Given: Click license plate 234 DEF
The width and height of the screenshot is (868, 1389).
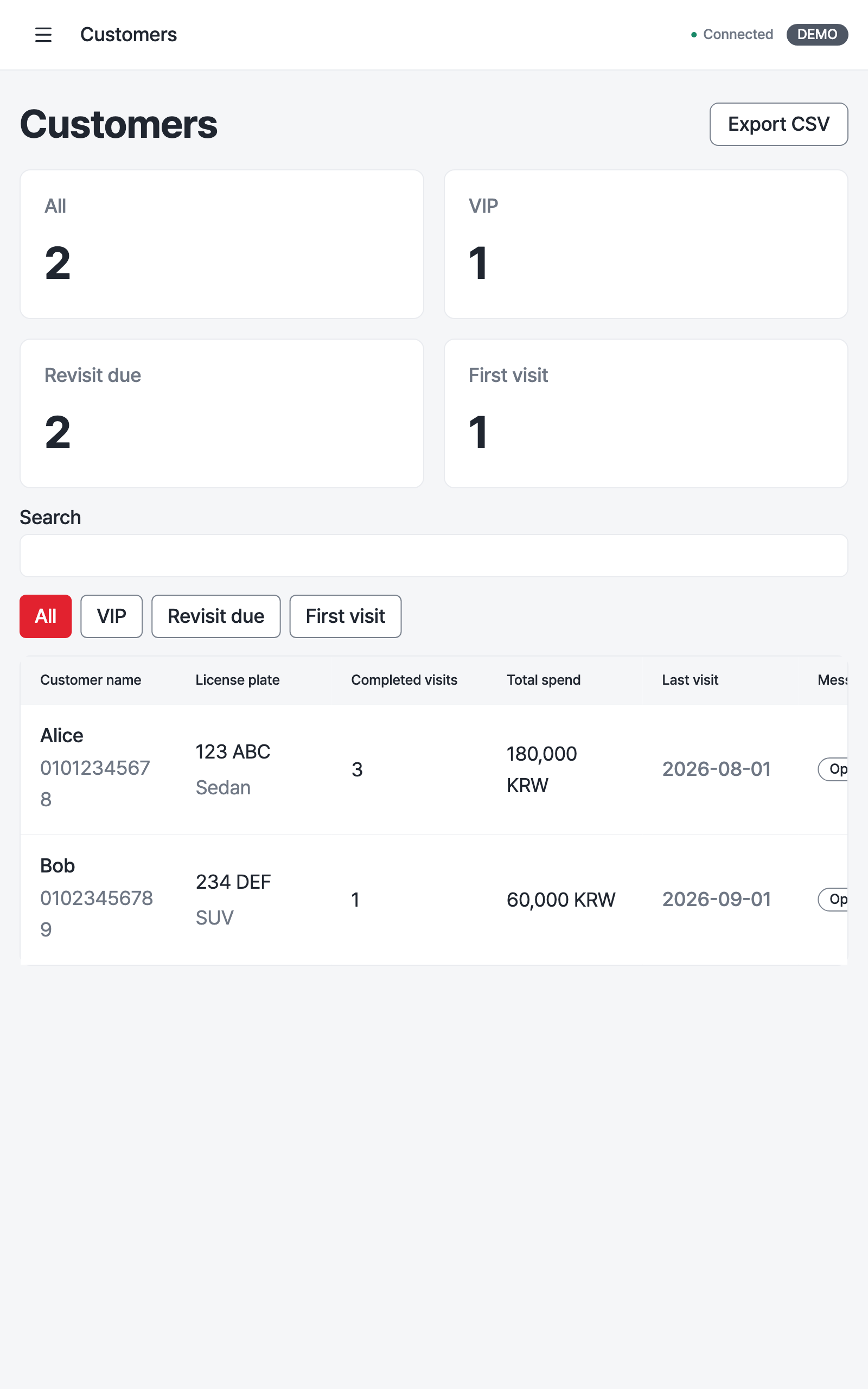Looking at the screenshot, I should (x=234, y=882).
